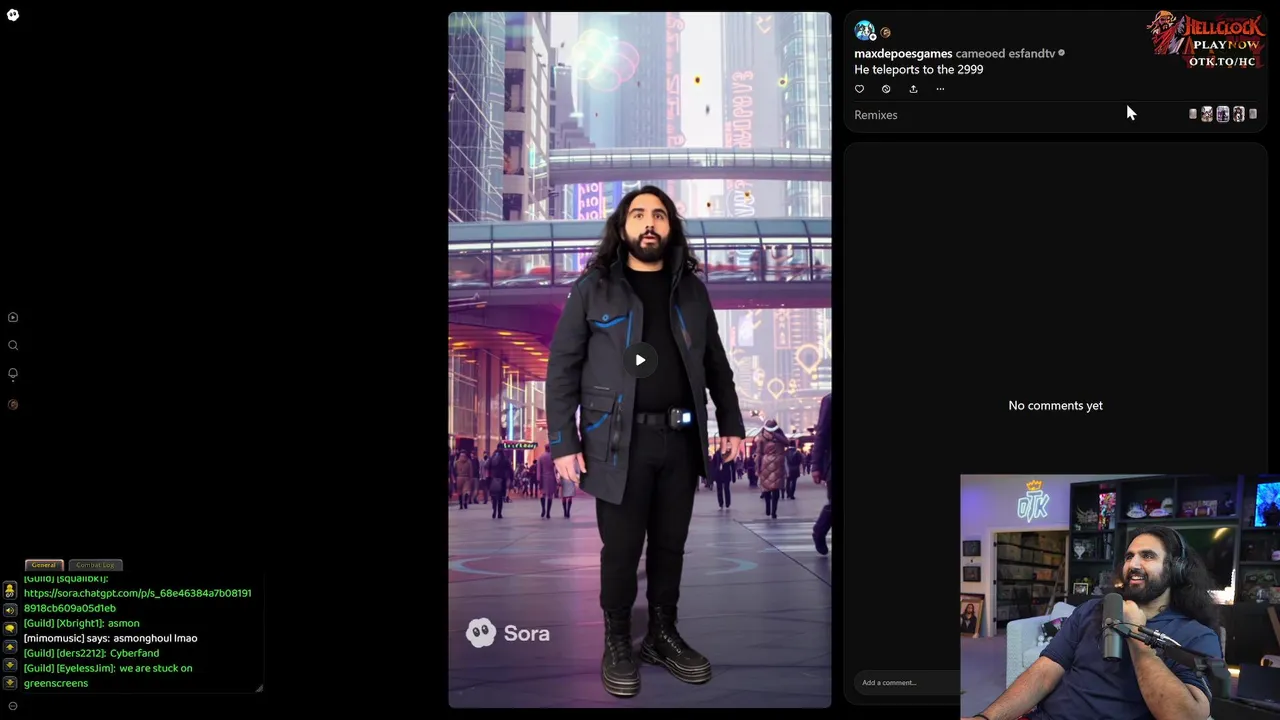
Task: Click the EyelessJim name in guild chat
Action: [x=86, y=668]
